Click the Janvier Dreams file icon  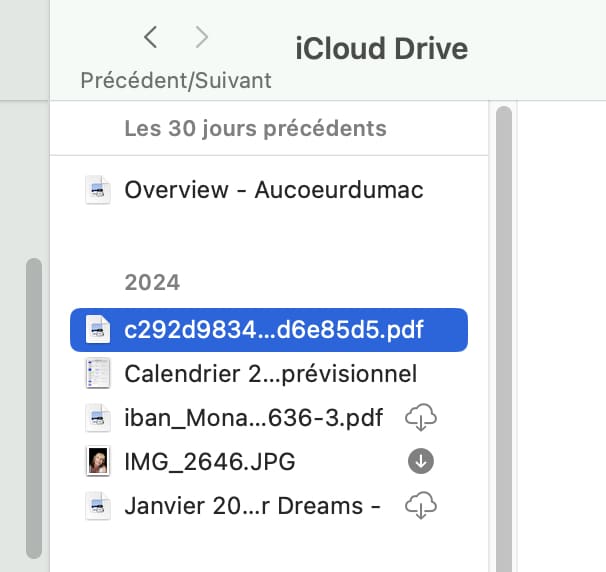point(98,506)
